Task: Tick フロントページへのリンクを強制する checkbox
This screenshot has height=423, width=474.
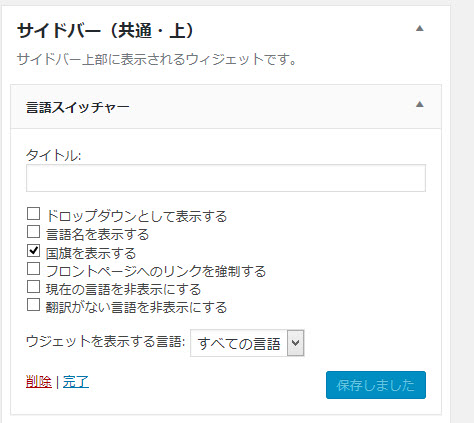Action: (33, 269)
